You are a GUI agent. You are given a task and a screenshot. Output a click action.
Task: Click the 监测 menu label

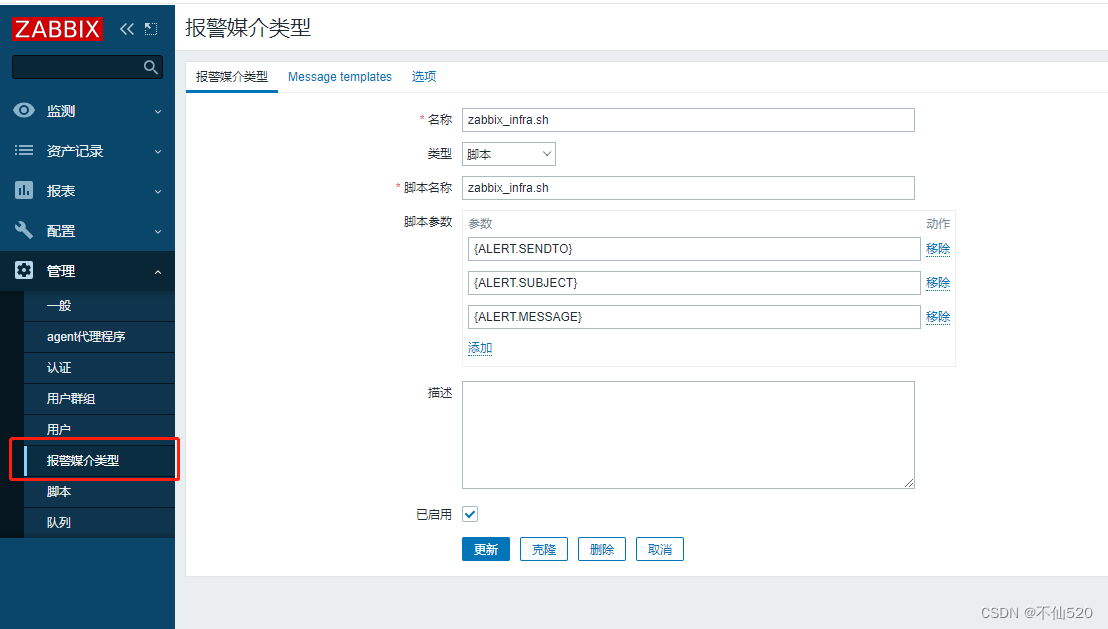[61, 111]
